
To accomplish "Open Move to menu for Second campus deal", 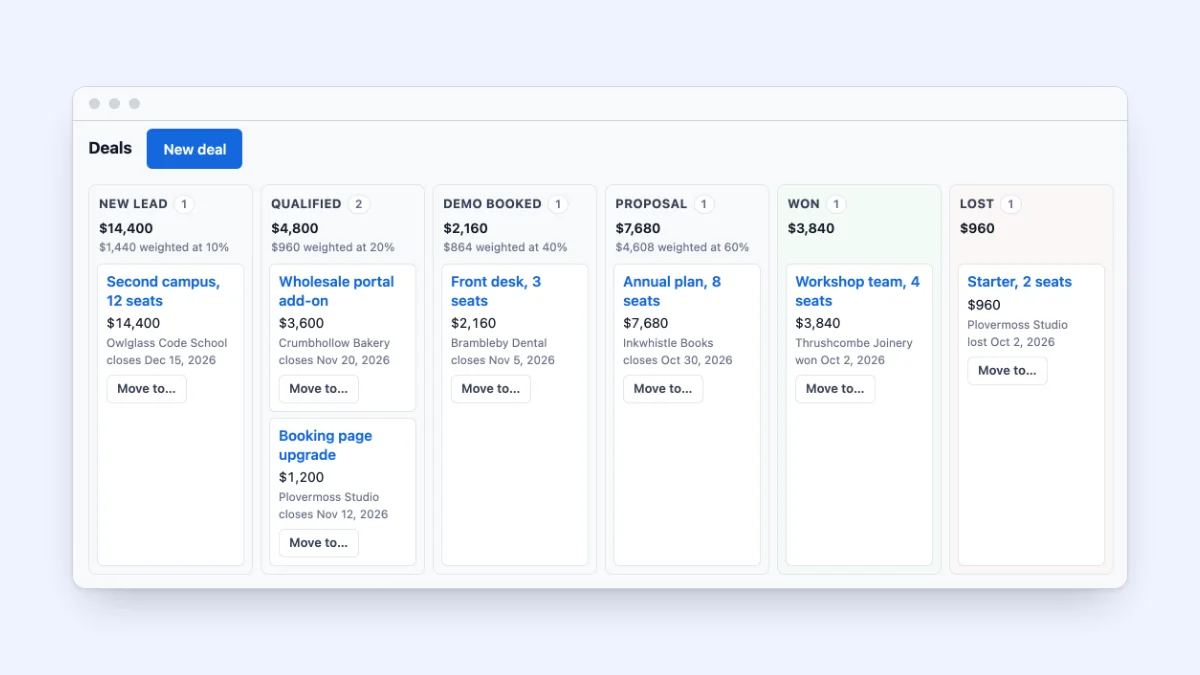I will click(x=146, y=389).
